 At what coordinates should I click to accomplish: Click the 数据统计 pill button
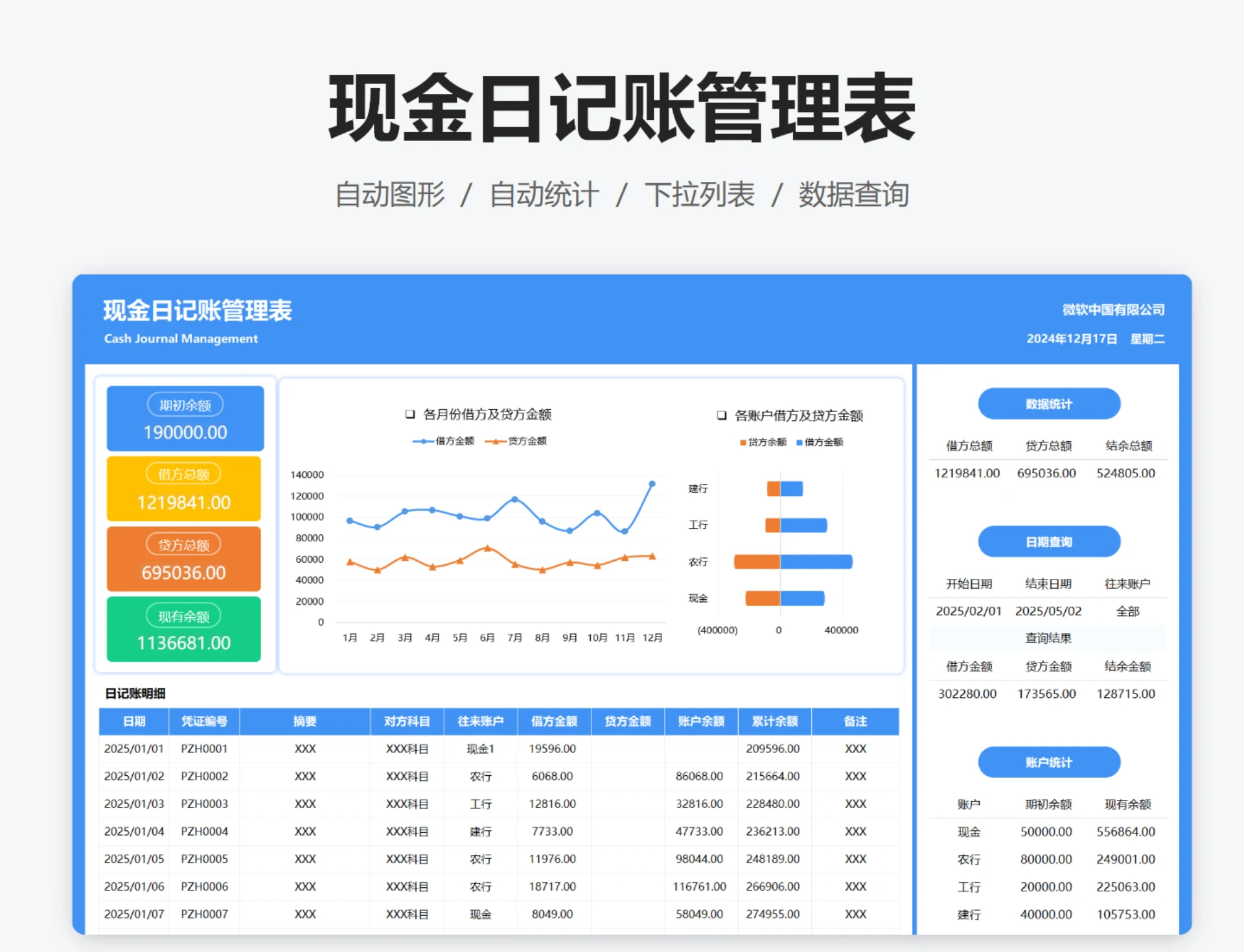coord(1048,403)
